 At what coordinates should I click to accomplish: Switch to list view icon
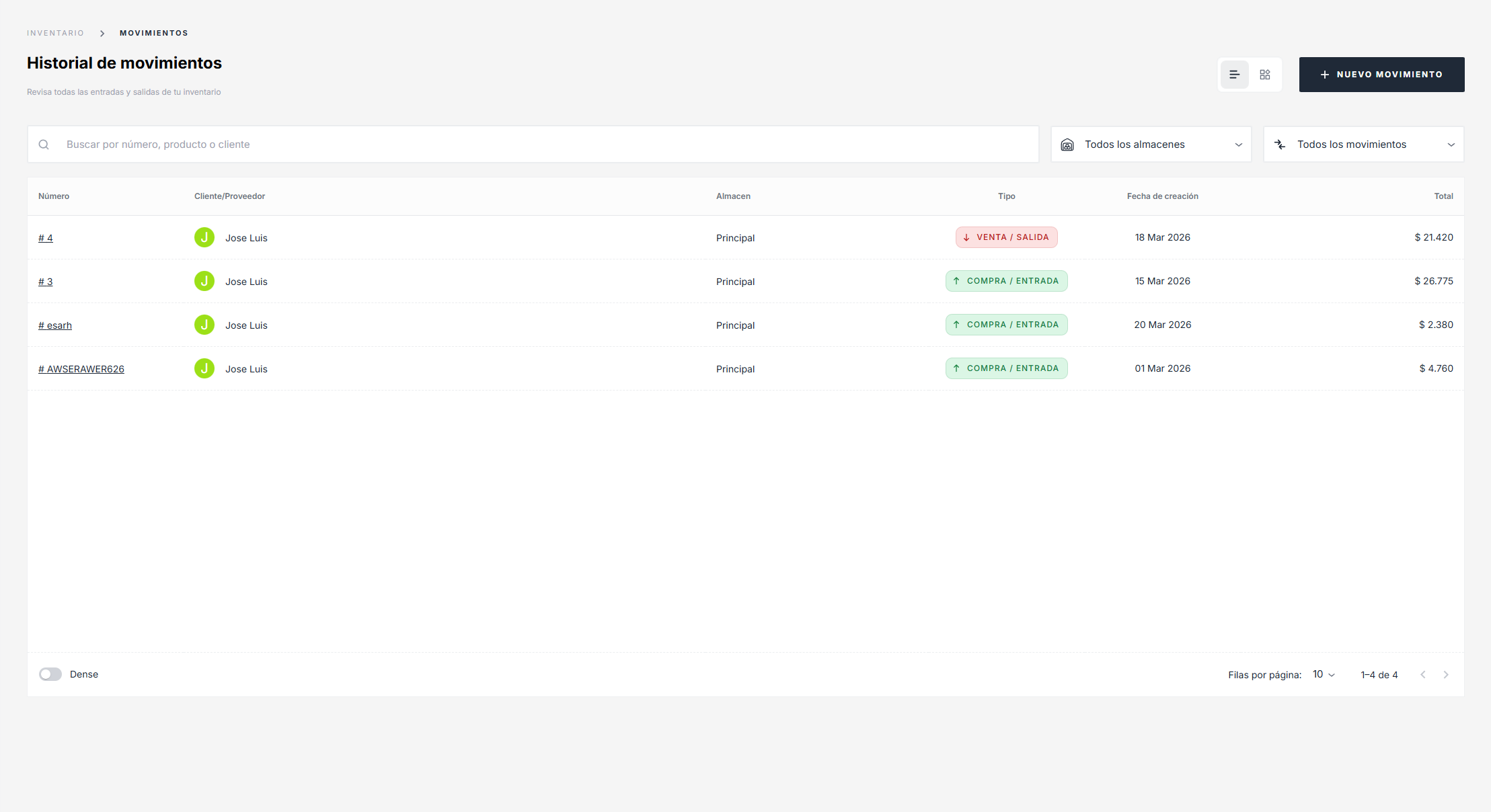coord(1234,75)
